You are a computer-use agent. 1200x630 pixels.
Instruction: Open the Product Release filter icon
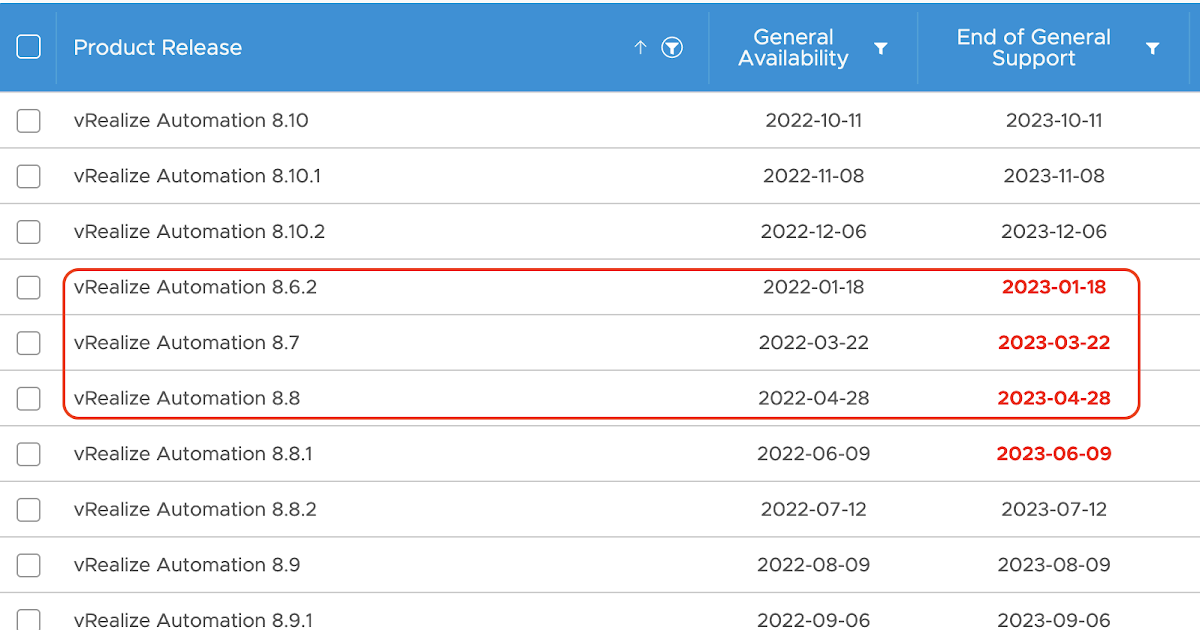click(672, 47)
